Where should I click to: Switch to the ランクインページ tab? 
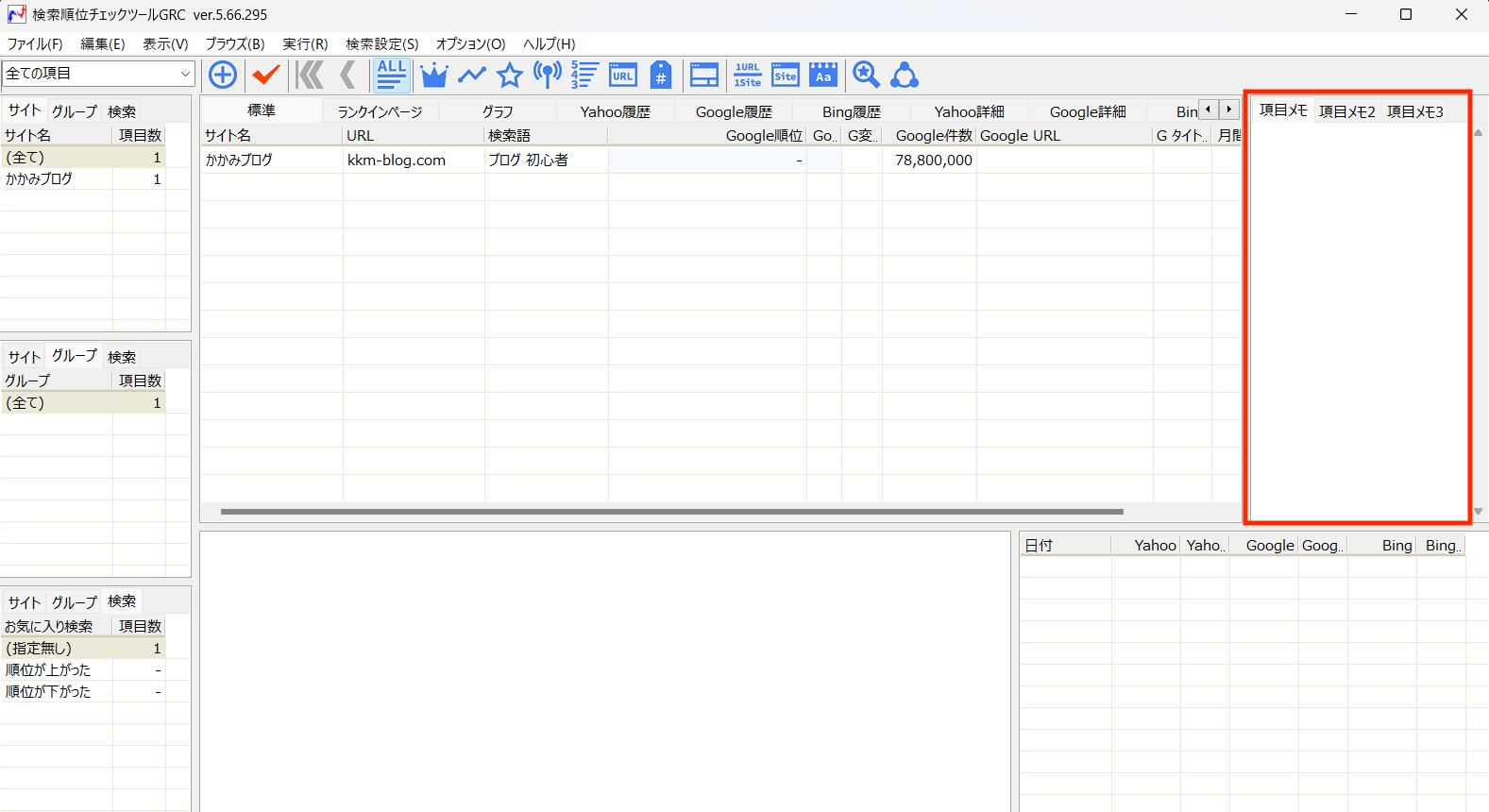pyautogui.click(x=380, y=111)
